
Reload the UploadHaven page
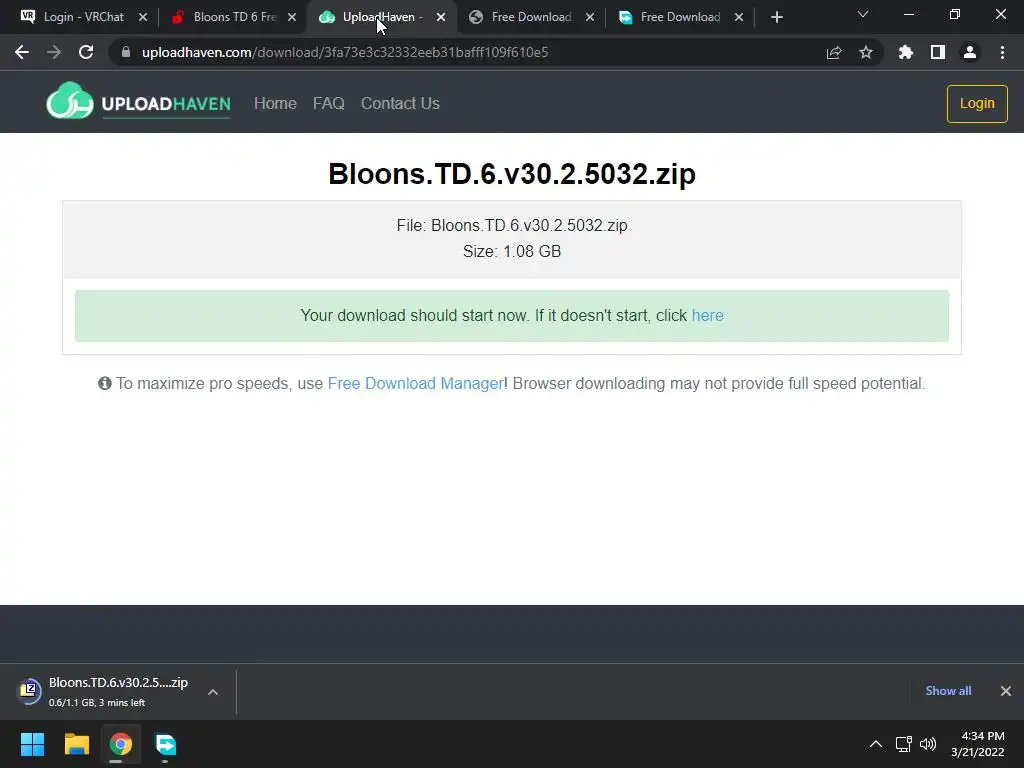[86, 52]
